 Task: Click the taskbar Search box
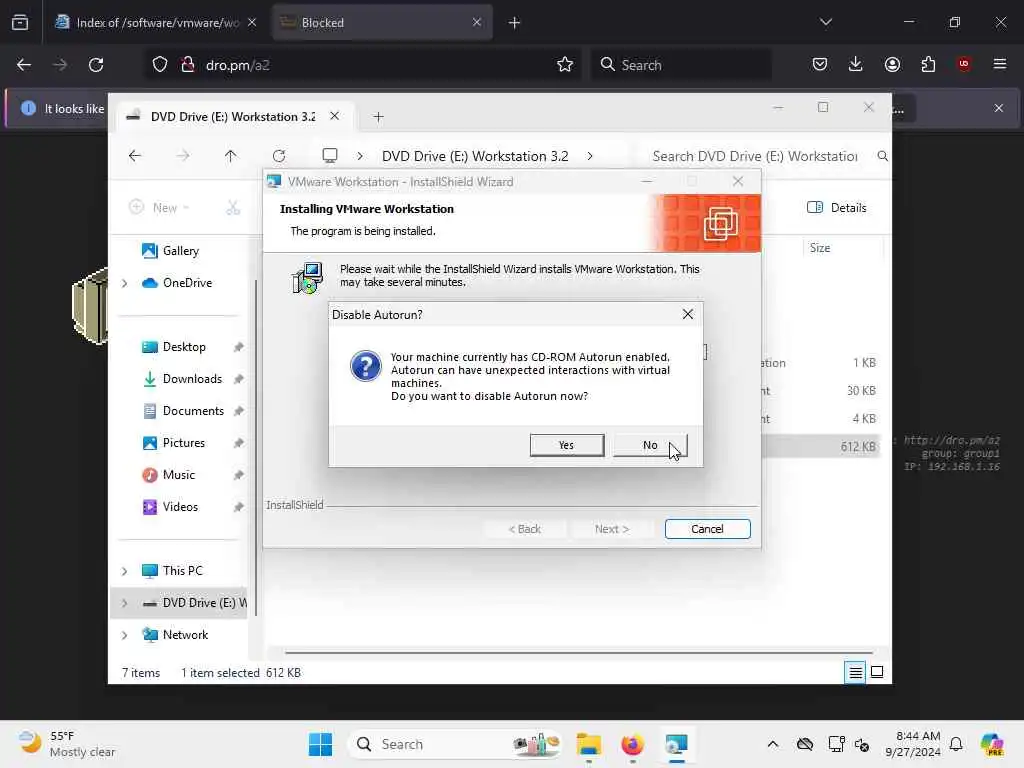457,744
